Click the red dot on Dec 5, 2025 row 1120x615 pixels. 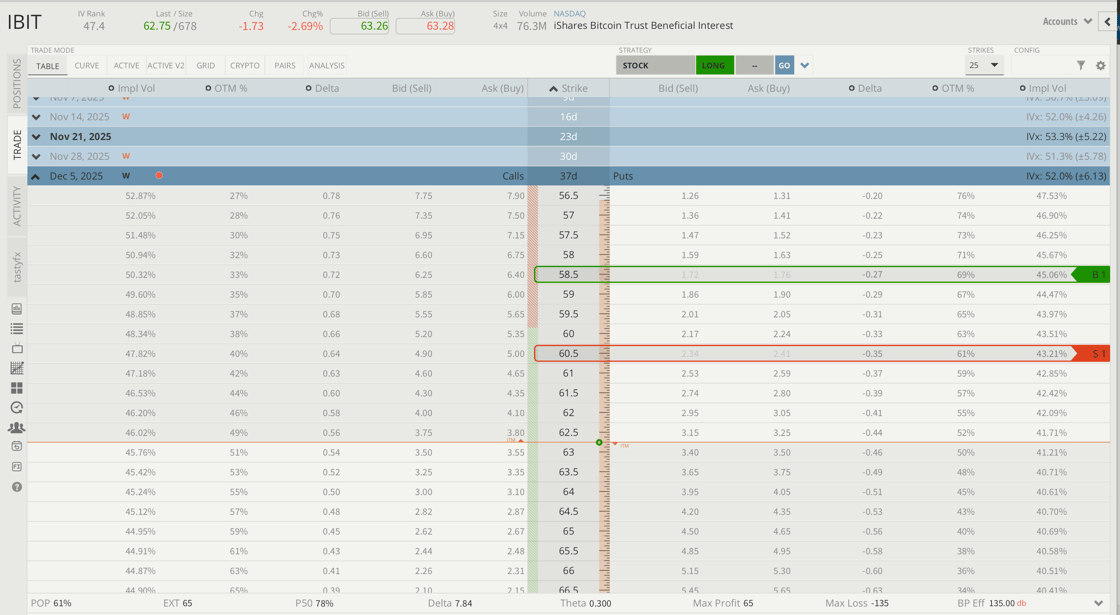click(159, 175)
